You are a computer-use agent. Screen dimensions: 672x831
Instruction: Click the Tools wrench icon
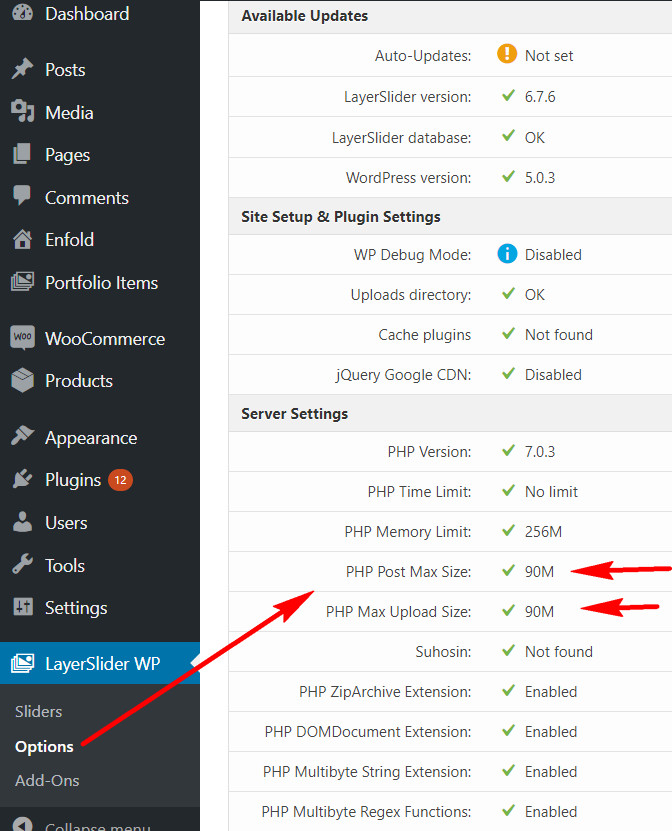(22, 564)
